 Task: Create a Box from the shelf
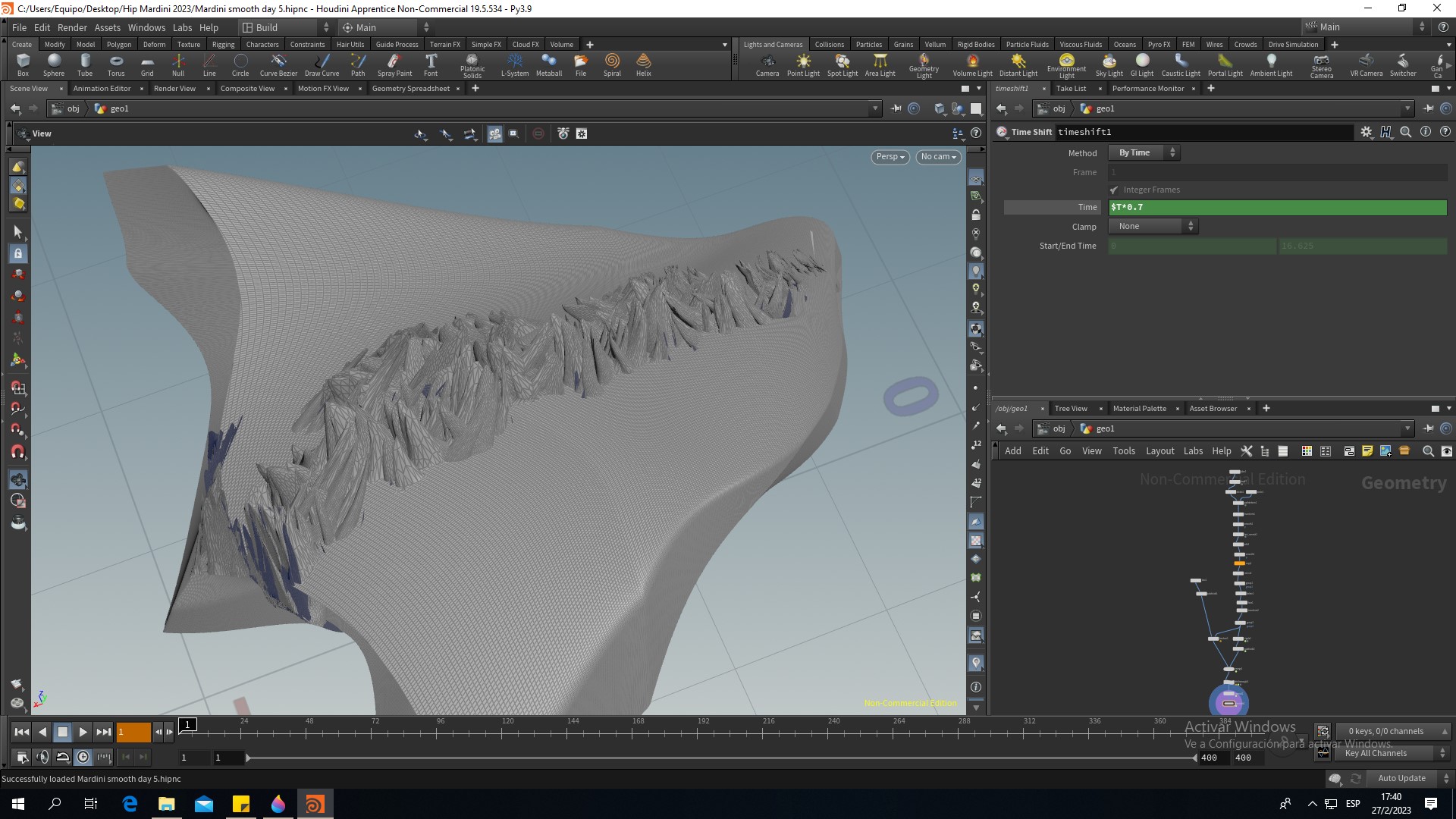coord(23,64)
